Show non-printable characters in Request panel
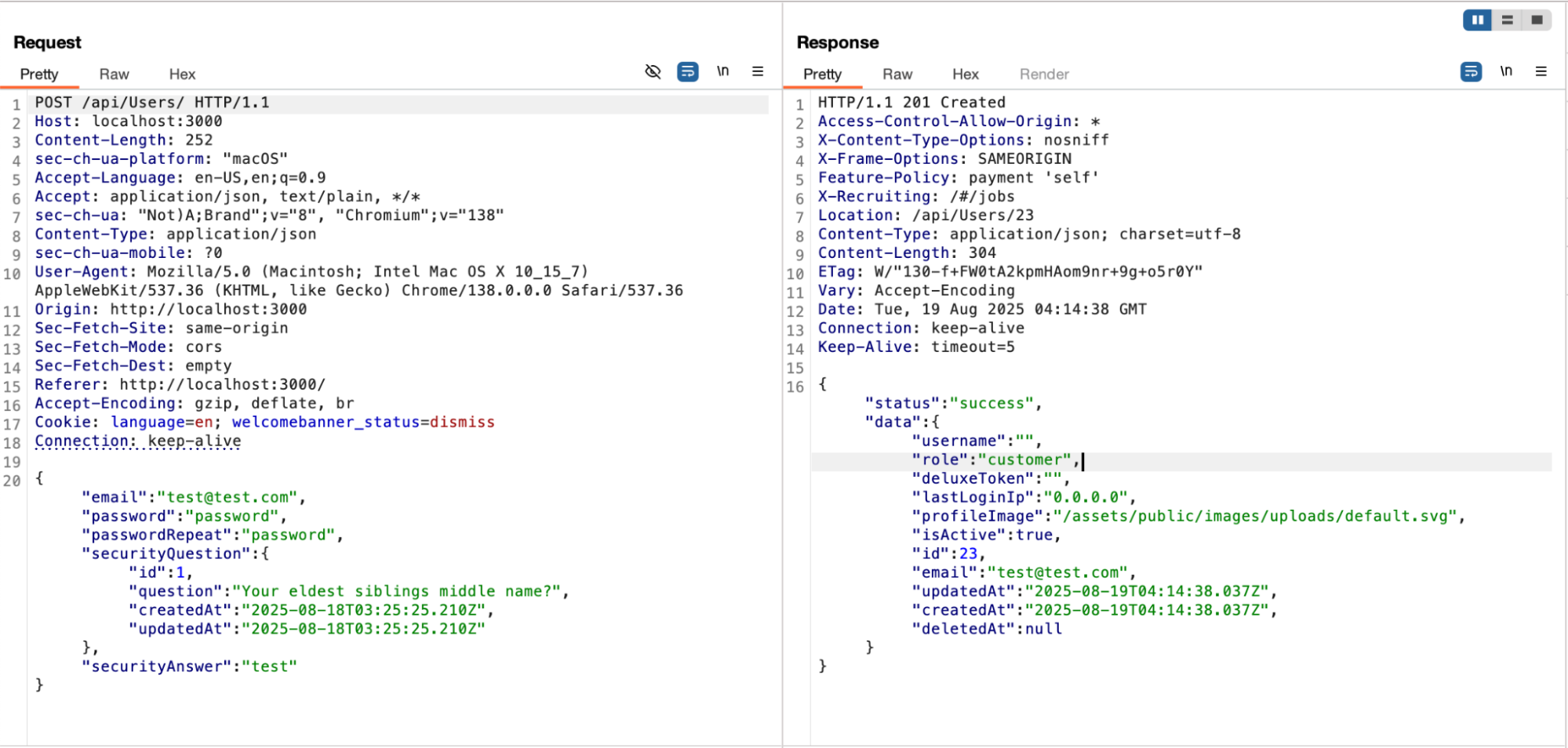This screenshot has height=748, width=1568. pos(722,71)
